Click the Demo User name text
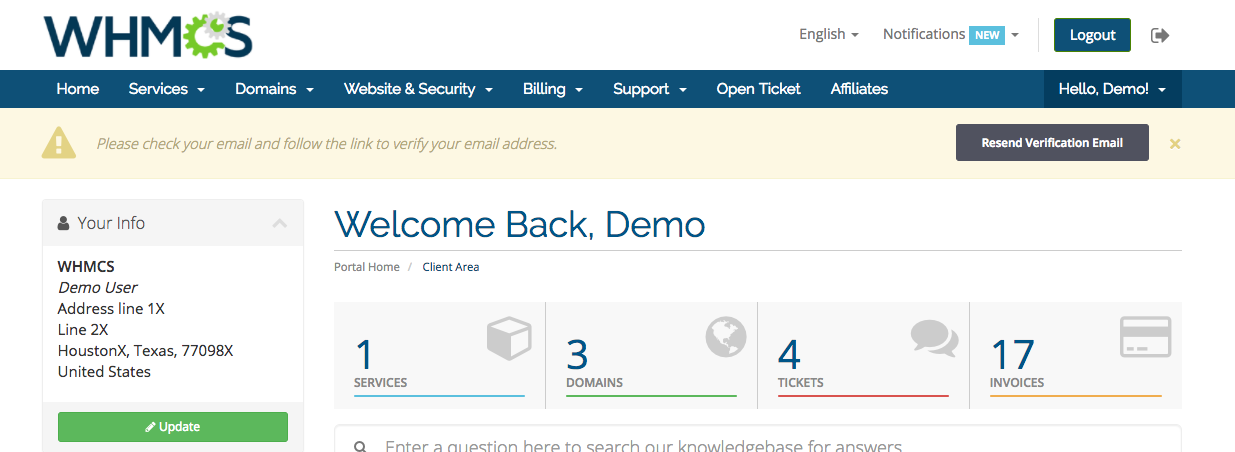Viewport: 1235px width, 452px height. coord(98,288)
